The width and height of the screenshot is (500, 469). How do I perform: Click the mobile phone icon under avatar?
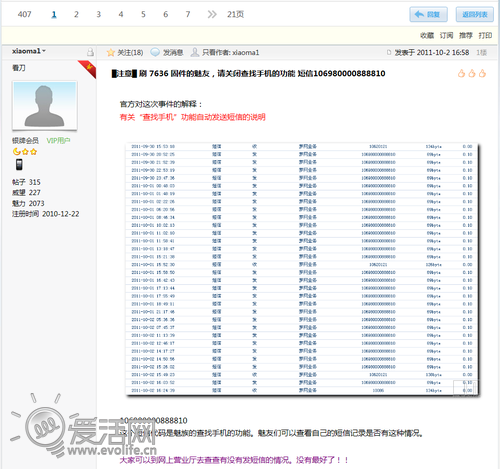tap(19, 164)
